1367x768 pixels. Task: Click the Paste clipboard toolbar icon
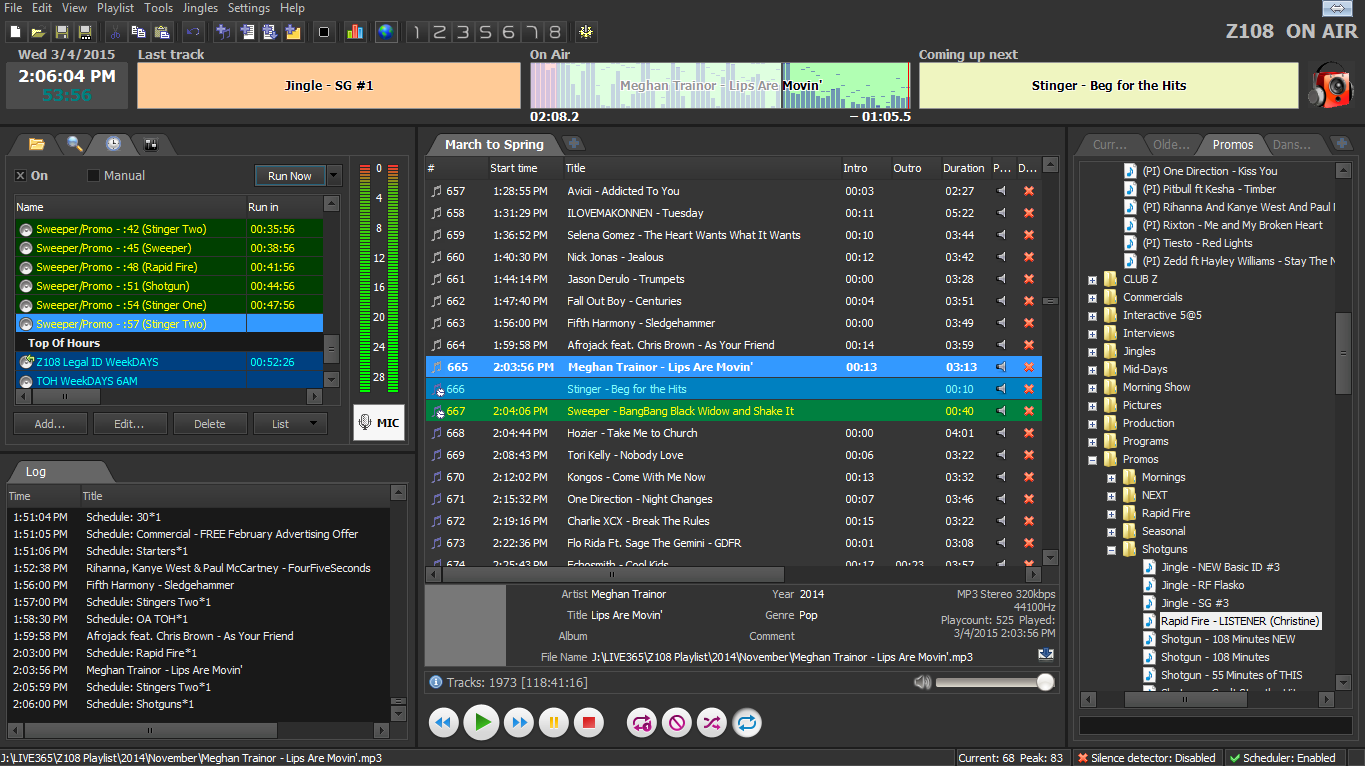(x=162, y=33)
